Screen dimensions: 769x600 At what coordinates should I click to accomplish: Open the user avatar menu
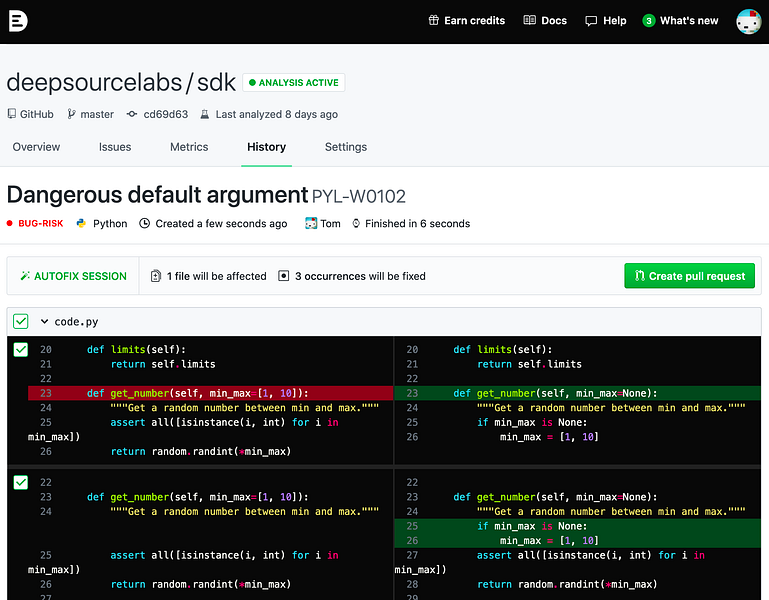(x=748, y=21)
